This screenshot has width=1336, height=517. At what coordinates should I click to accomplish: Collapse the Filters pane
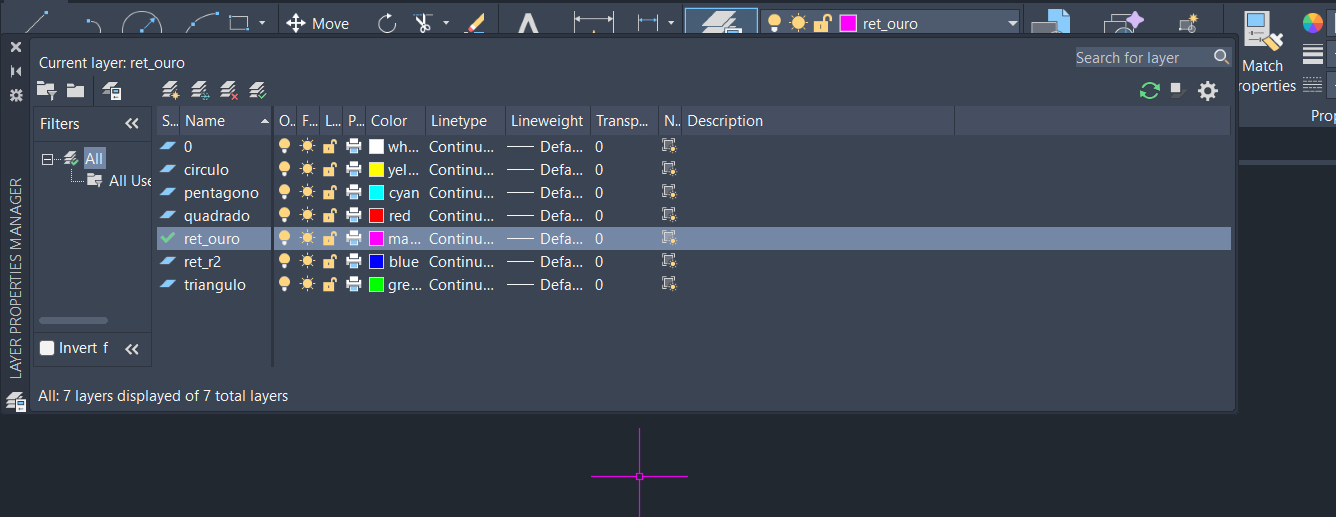[131, 124]
